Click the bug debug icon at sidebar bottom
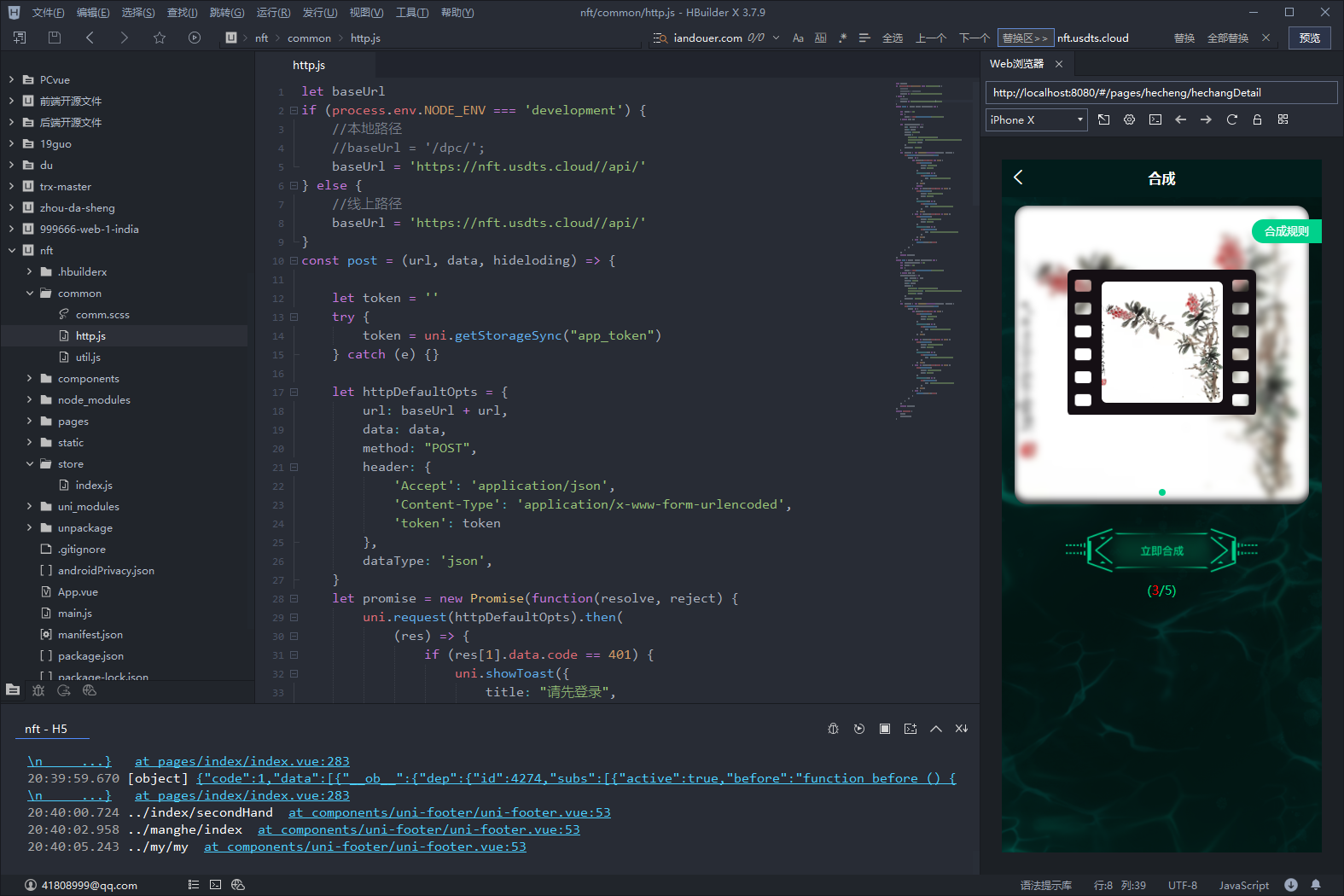The width and height of the screenshot is (1344, 896). 38,690
